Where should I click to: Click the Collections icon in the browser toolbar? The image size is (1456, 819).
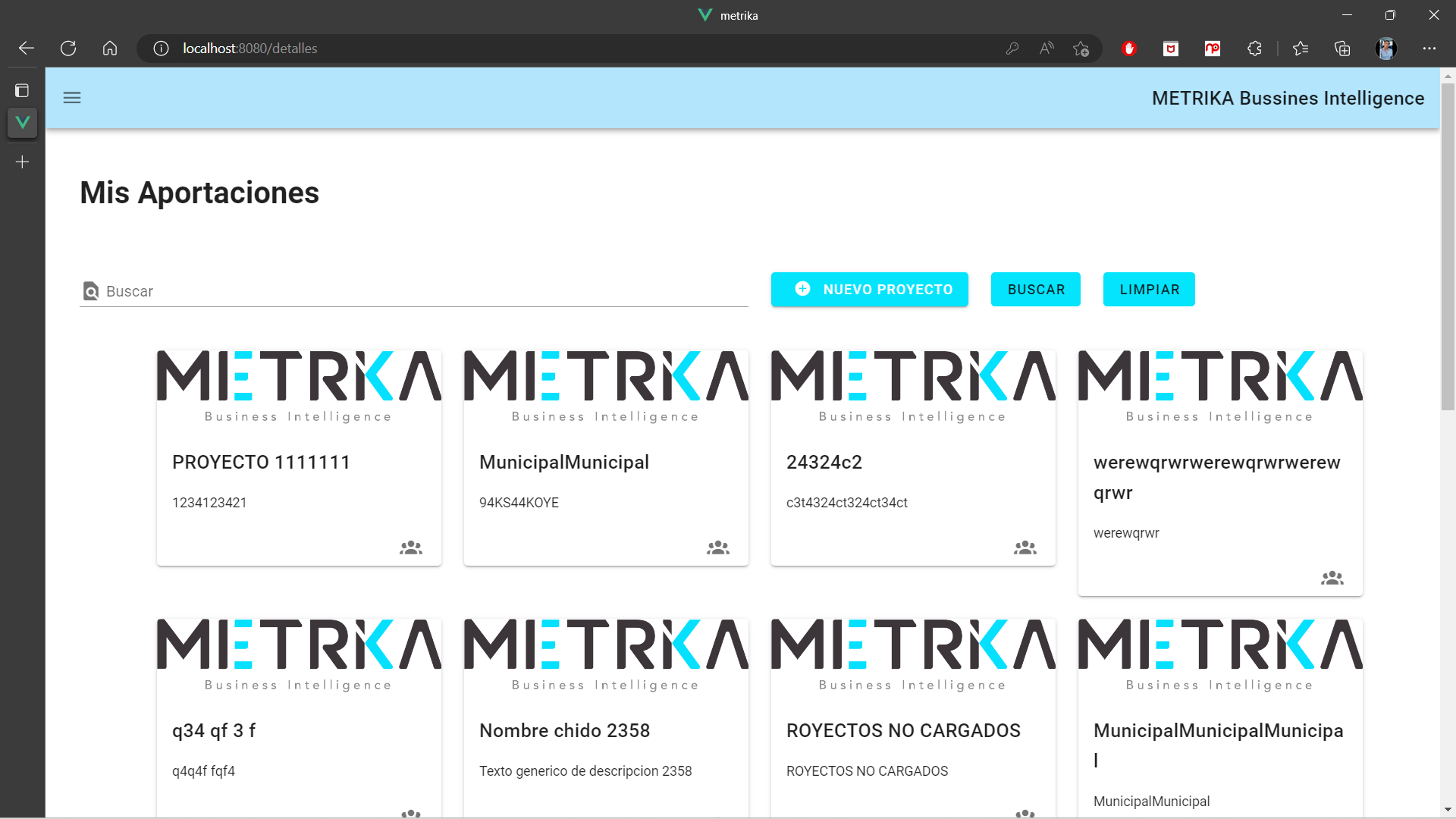1342,48
